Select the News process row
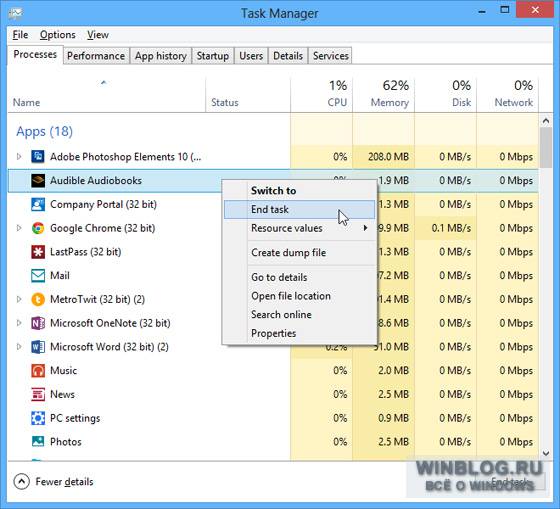Image resolution: width=560 pixels, height=509 pixels. pos(273,394)
